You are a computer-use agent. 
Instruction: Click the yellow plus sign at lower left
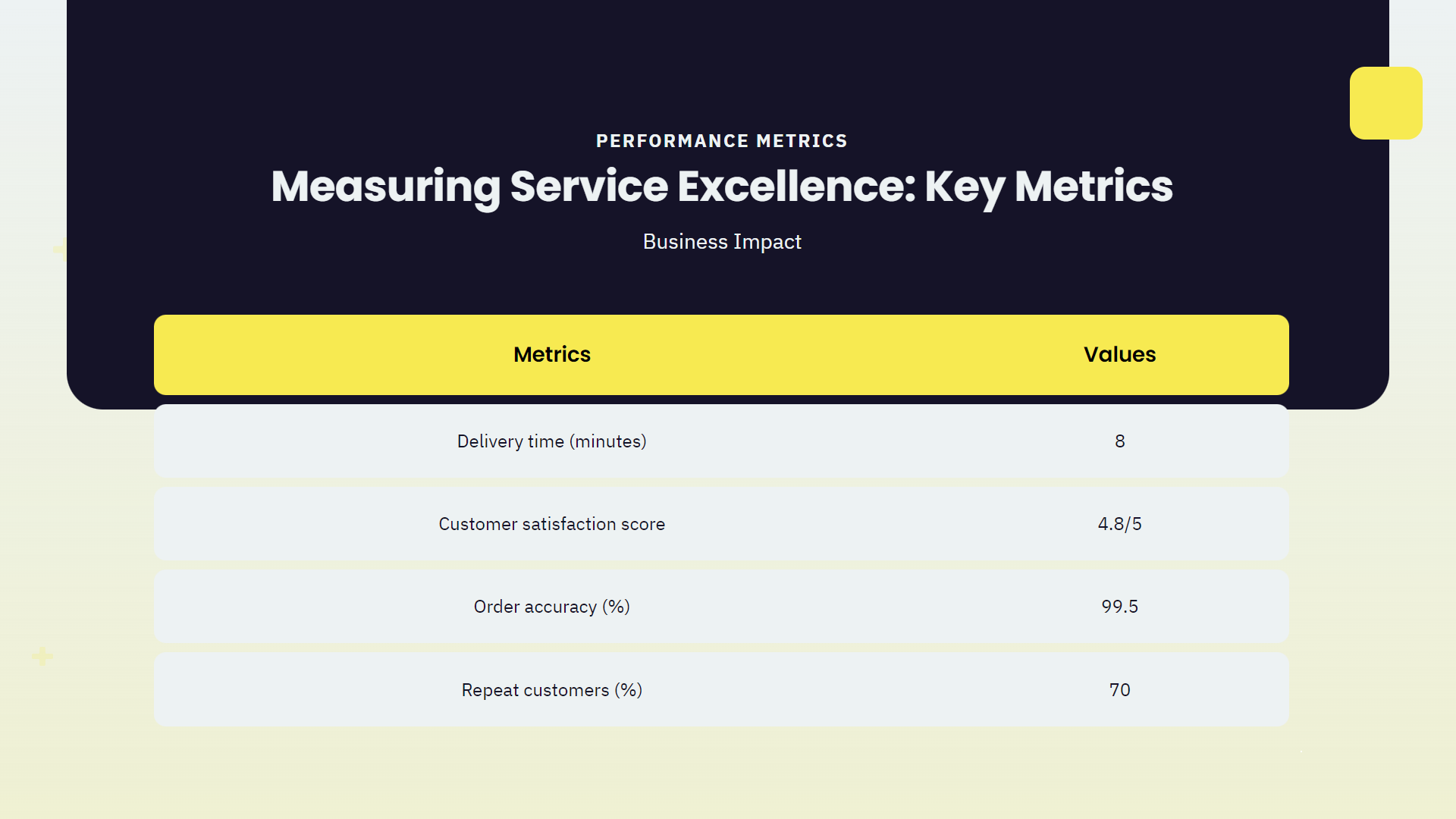(42, 656)
